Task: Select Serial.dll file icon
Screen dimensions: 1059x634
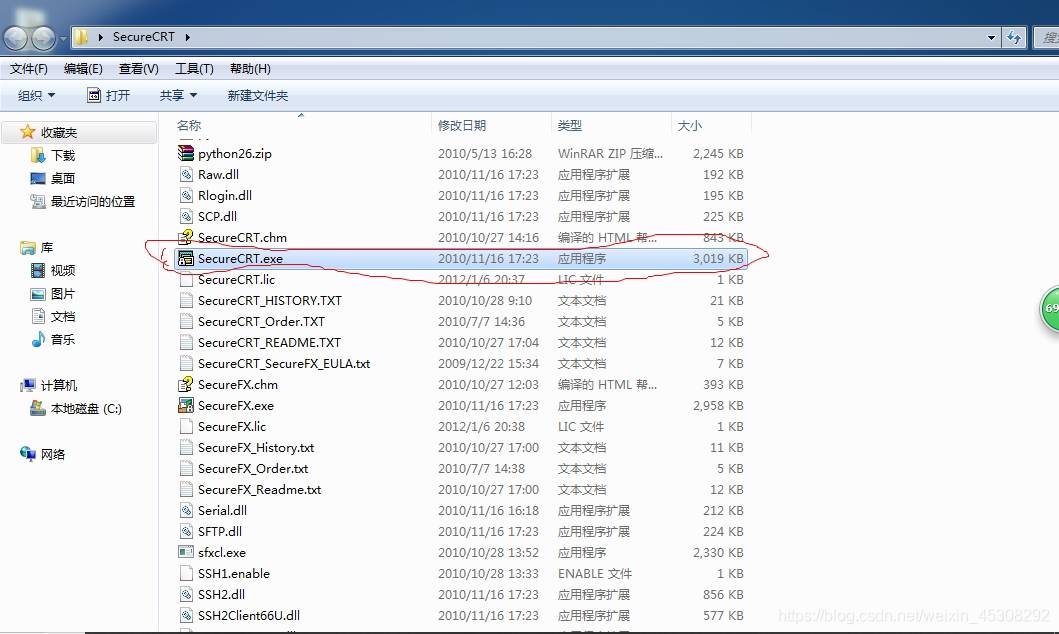Action: point(186,510)
